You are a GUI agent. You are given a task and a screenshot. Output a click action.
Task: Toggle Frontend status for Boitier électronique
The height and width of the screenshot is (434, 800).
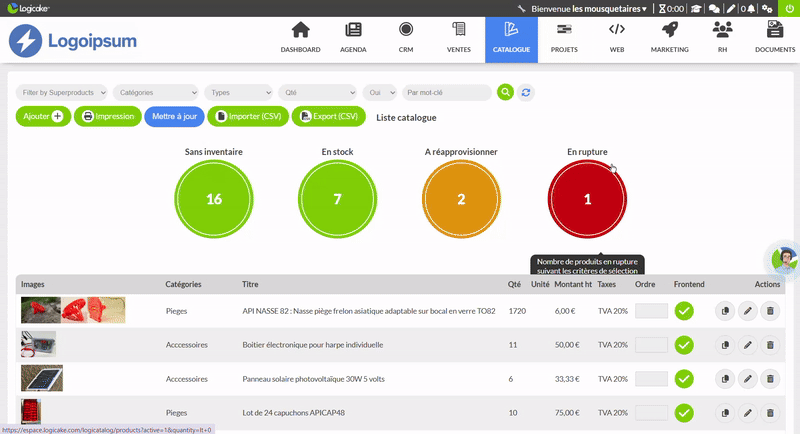pos(684,345)
